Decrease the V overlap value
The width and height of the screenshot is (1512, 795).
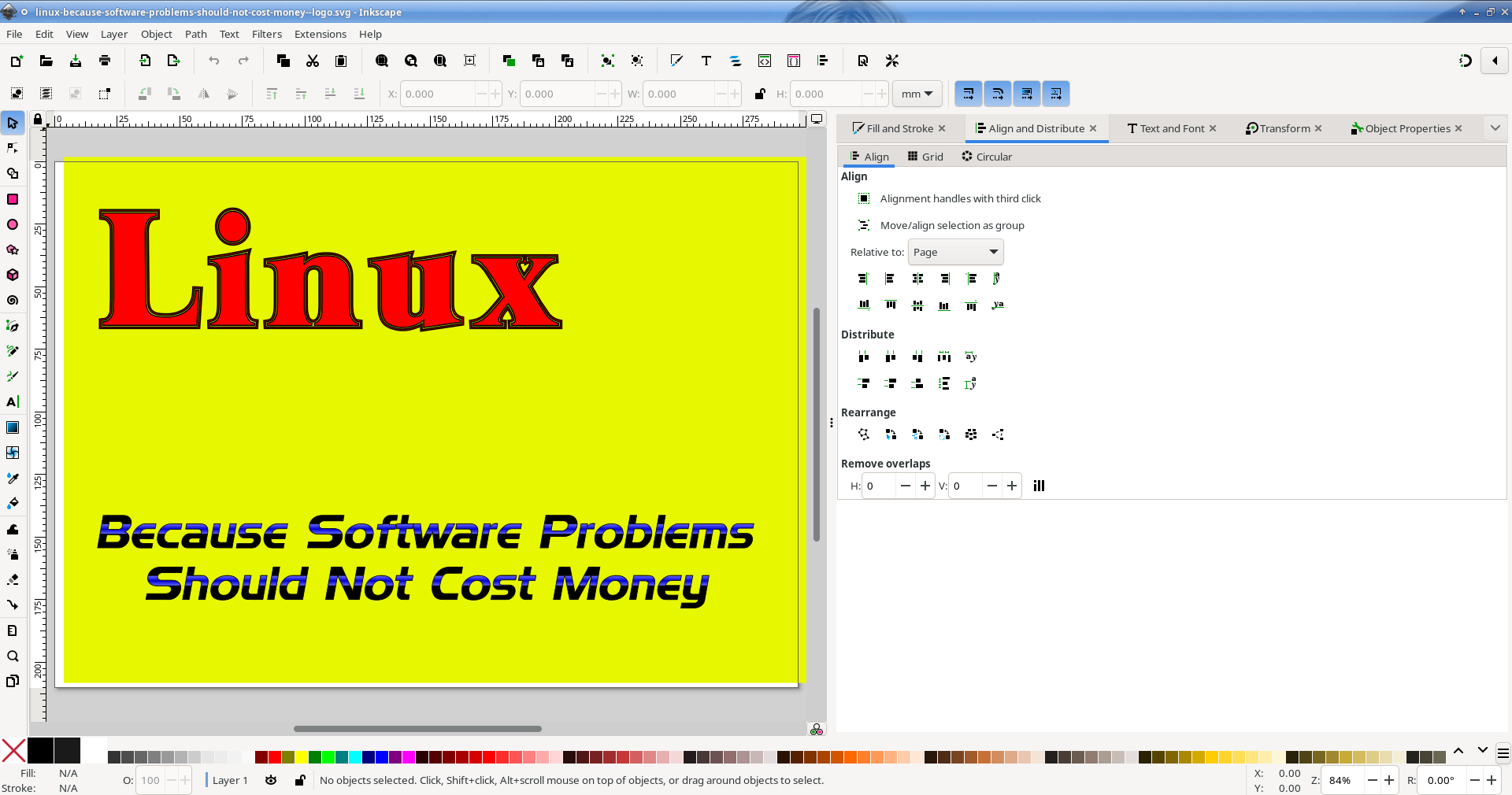click(992, 486)
